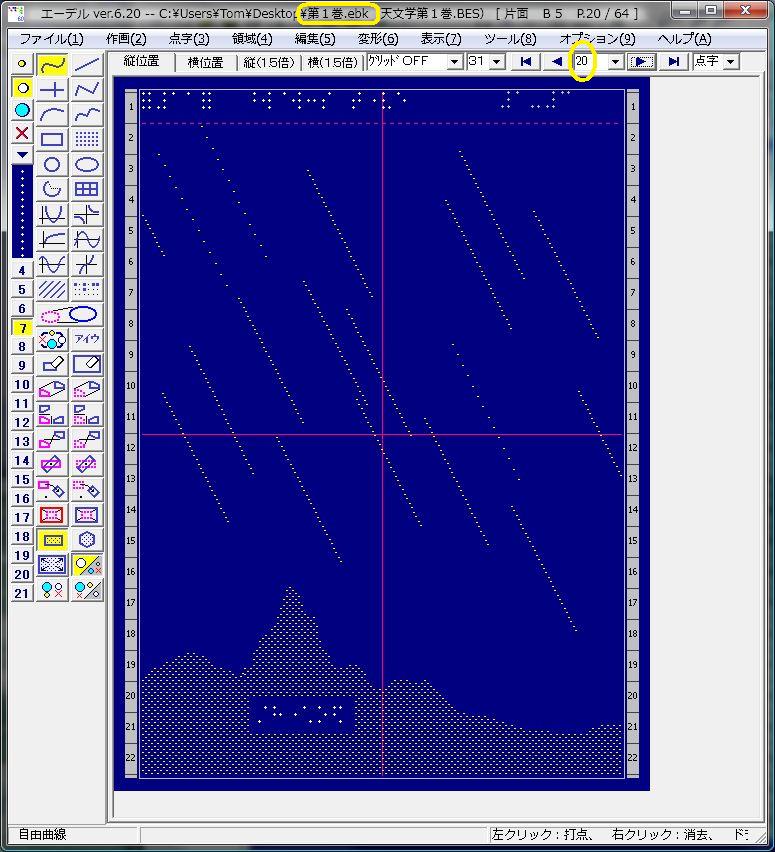Switch to 横位置 view
Screen dimensions: 775x852
205,62
